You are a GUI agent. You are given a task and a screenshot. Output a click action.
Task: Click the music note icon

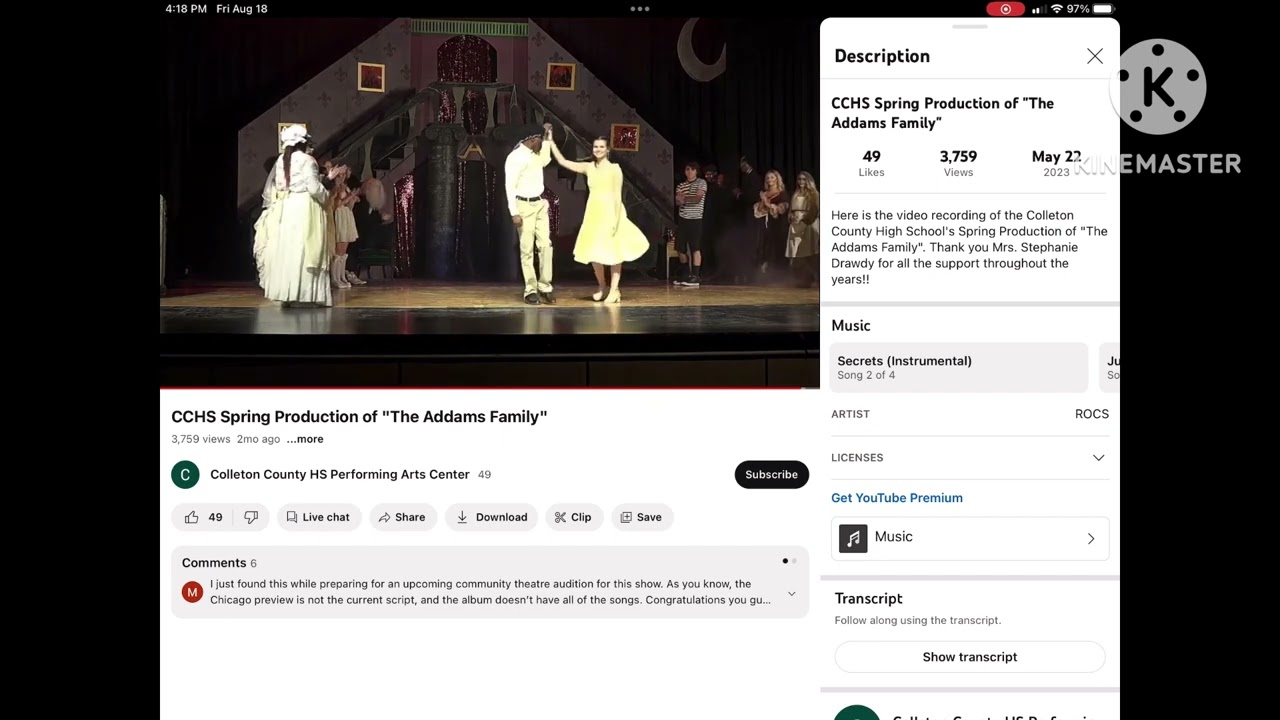click(853, 538)
